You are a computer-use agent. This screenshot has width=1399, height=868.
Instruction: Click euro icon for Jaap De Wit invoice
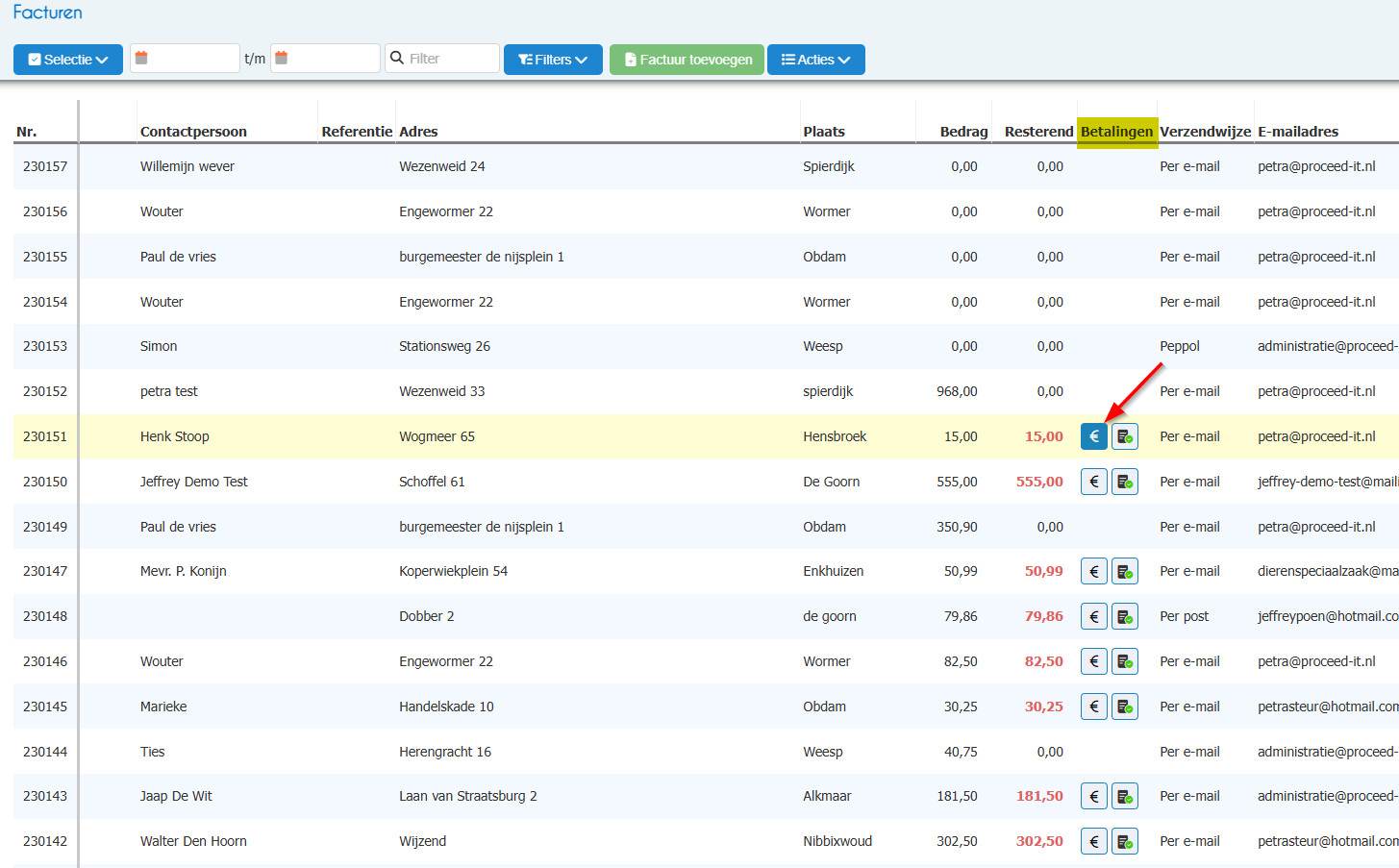1094,796
